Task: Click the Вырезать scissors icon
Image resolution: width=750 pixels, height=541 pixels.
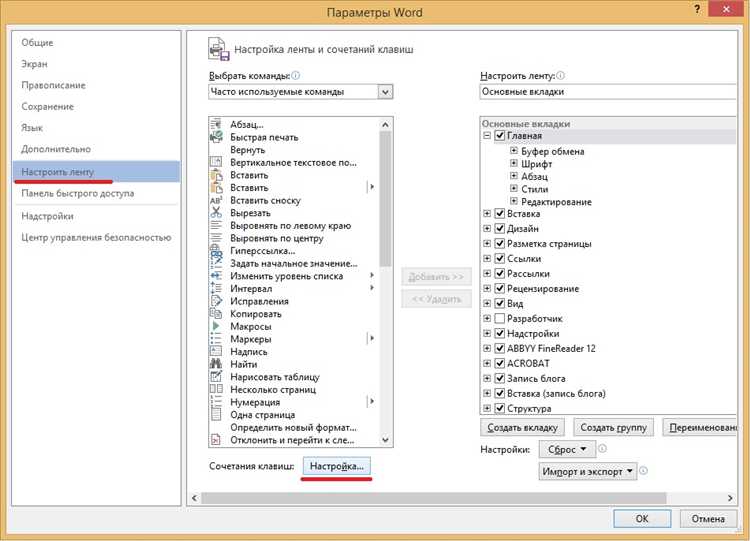Action: point(216,212)
